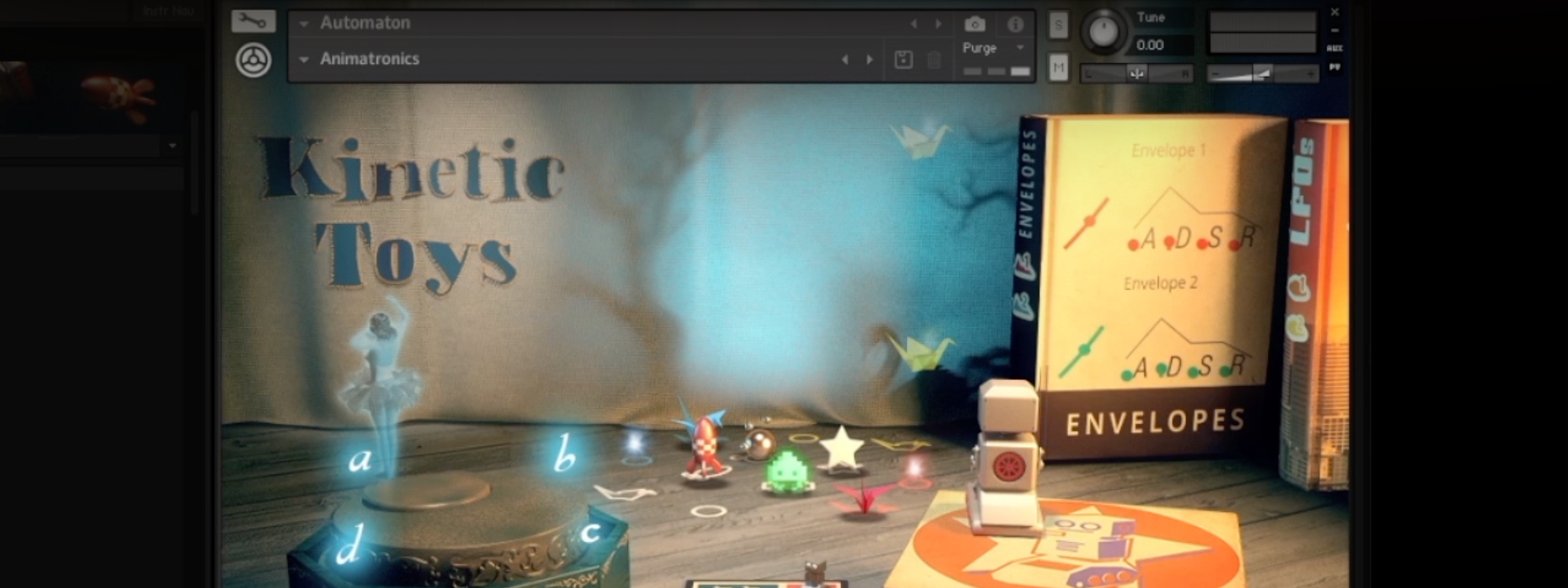Toggle the PV button
This screenshot has height=588, width=1568.
click(1334, 67)
